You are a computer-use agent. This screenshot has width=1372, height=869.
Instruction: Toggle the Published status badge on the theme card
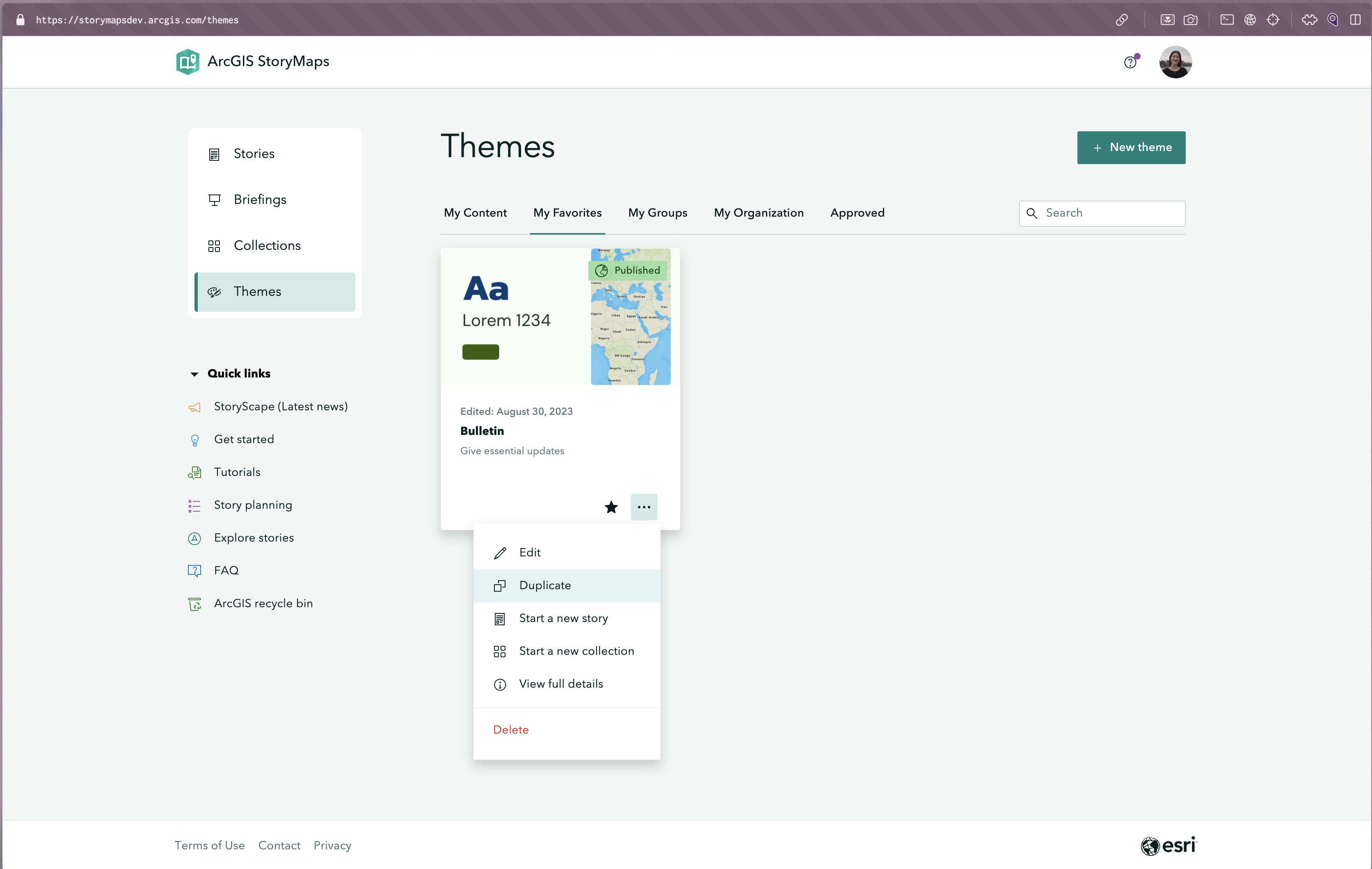click(627, 270)
